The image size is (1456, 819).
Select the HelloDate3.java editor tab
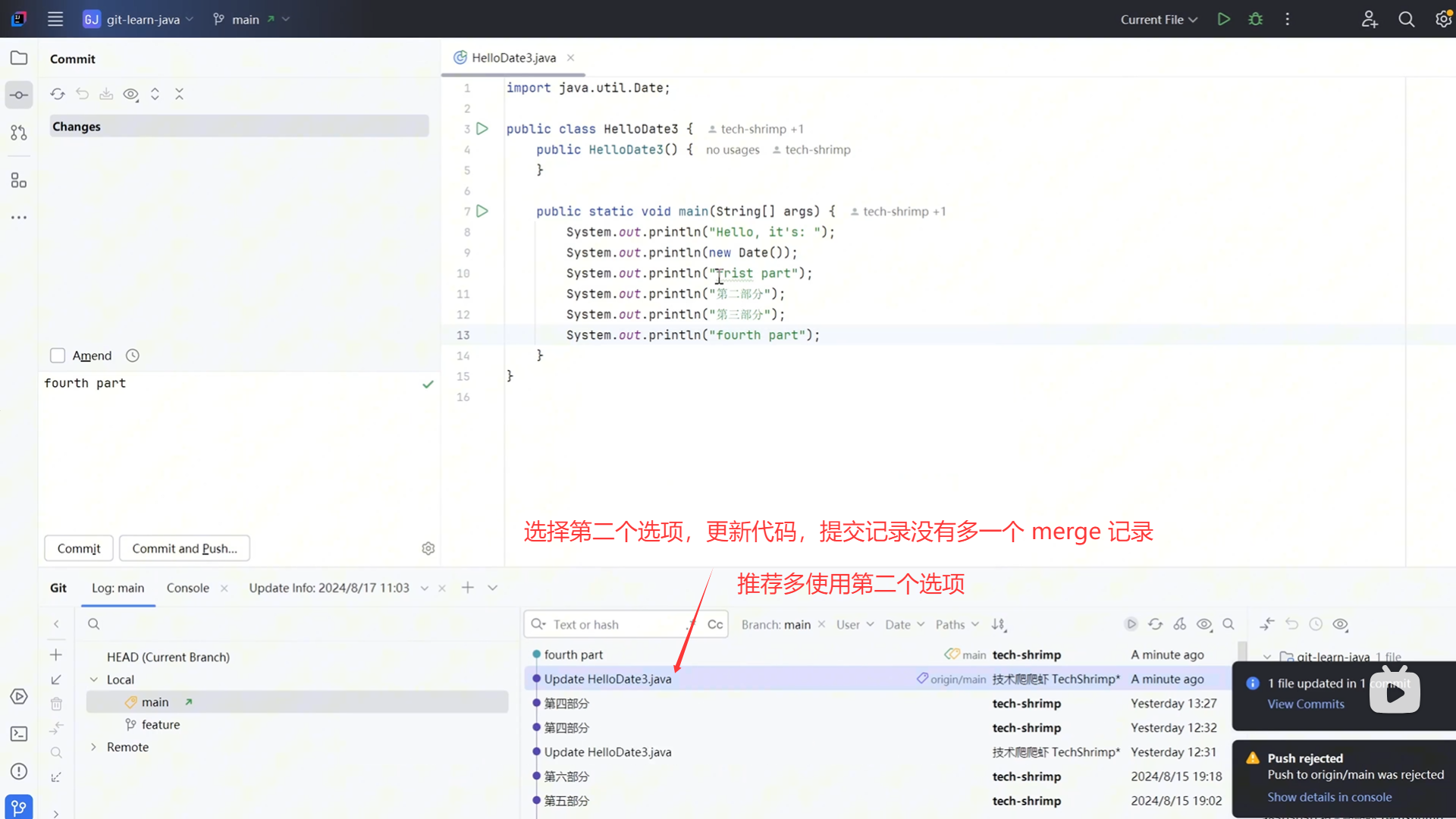(x=513, y=58)
